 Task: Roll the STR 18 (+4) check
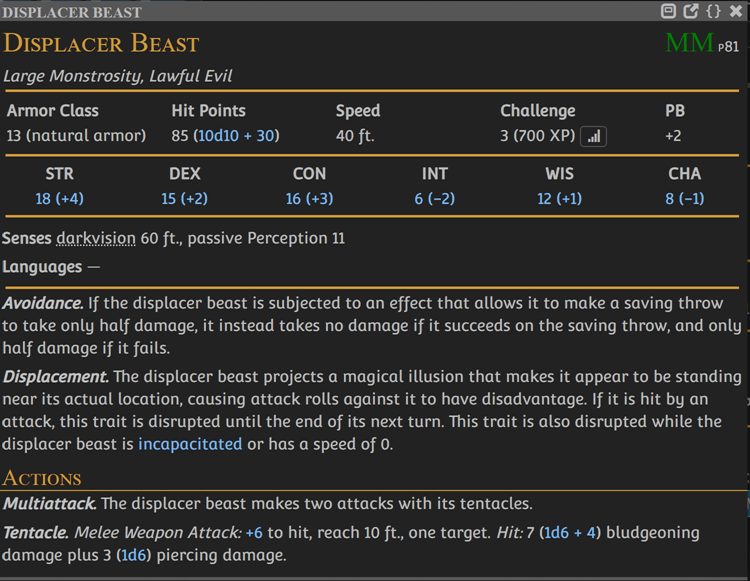pyautogui.click(x=60, y=198)
